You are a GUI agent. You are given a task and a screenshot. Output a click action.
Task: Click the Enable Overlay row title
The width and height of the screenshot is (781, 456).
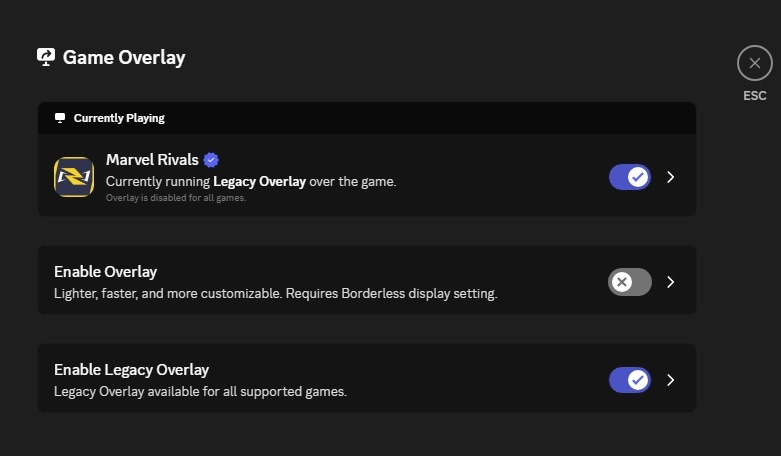pyautogui.click(x=105, y=271)
